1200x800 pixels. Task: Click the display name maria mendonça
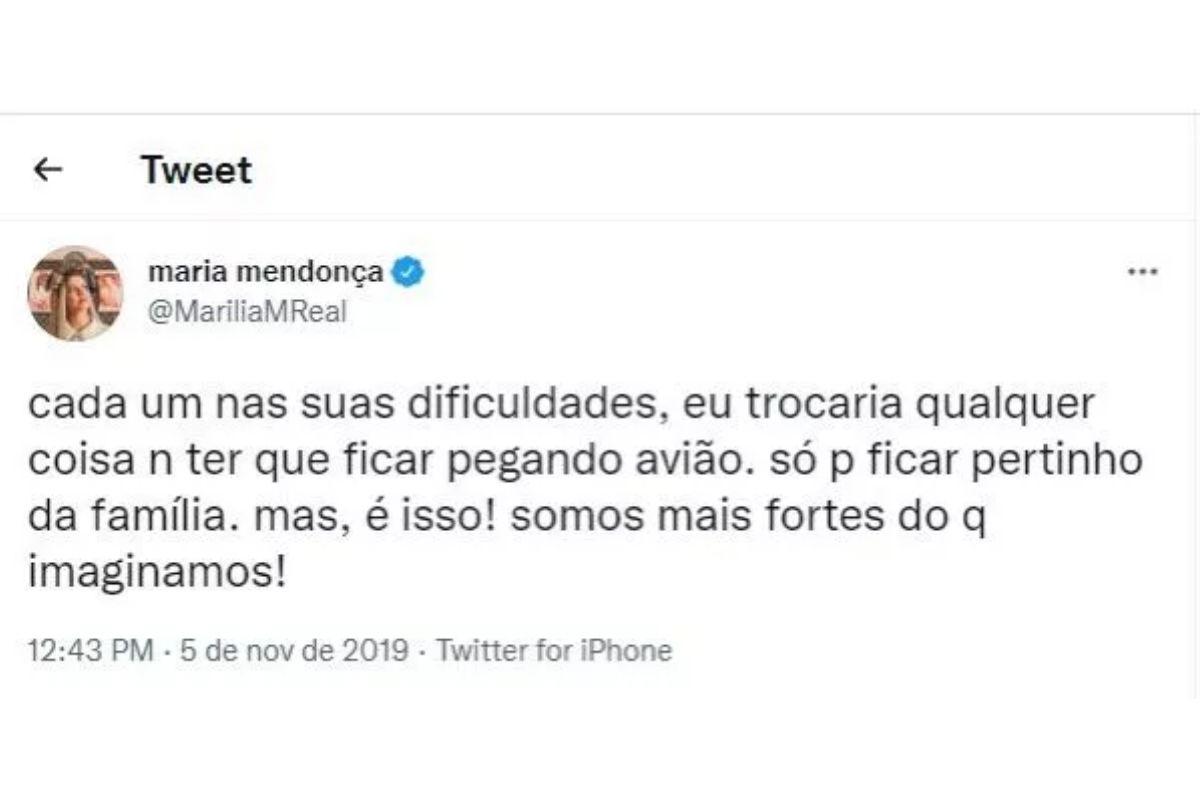265,272
